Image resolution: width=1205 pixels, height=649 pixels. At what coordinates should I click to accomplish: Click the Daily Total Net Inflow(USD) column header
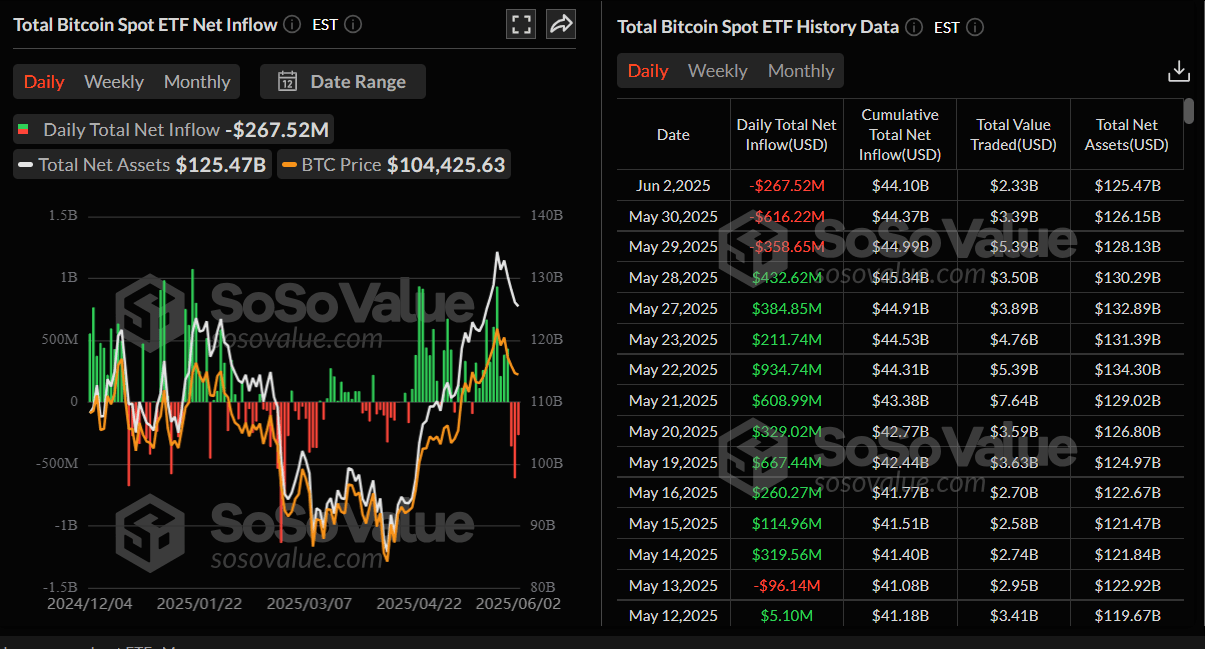coord(786,134)
